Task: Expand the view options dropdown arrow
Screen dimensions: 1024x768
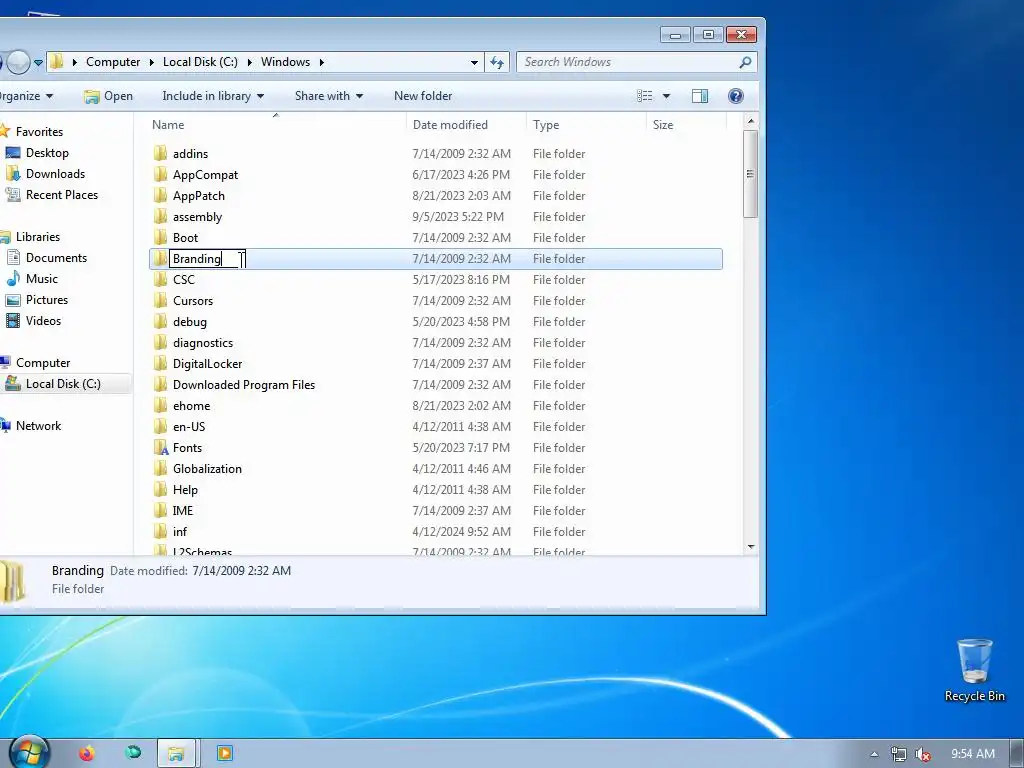Action: [666, 96]
